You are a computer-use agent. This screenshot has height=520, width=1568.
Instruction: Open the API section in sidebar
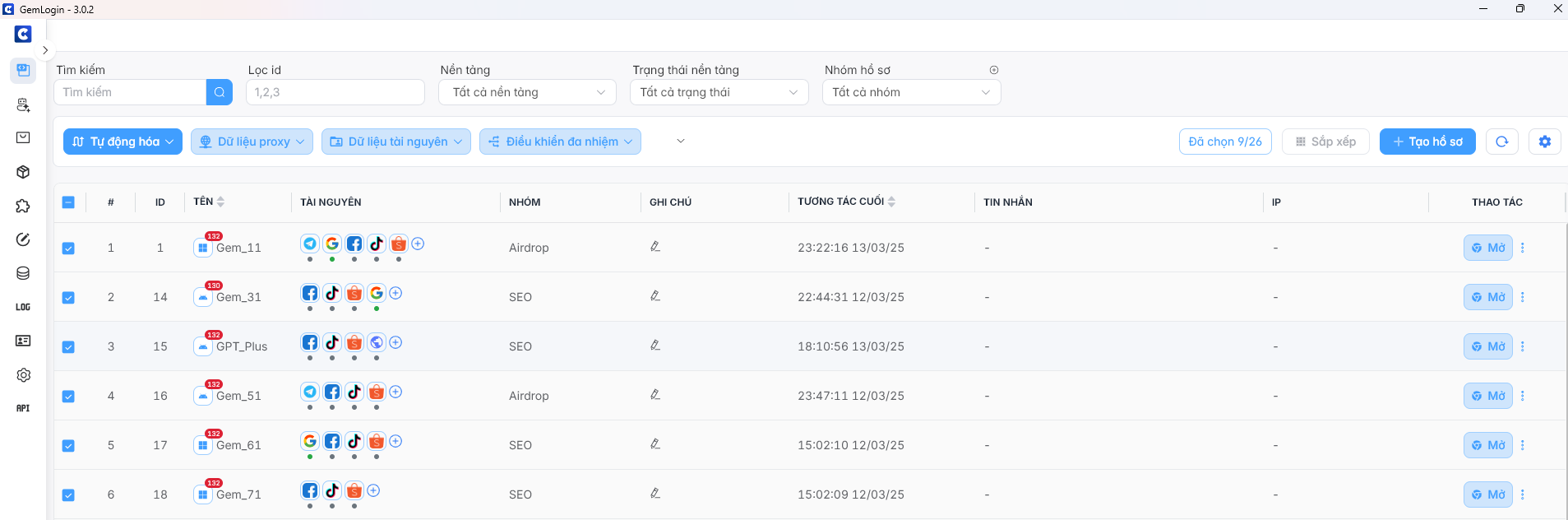(x=23, y=408)
